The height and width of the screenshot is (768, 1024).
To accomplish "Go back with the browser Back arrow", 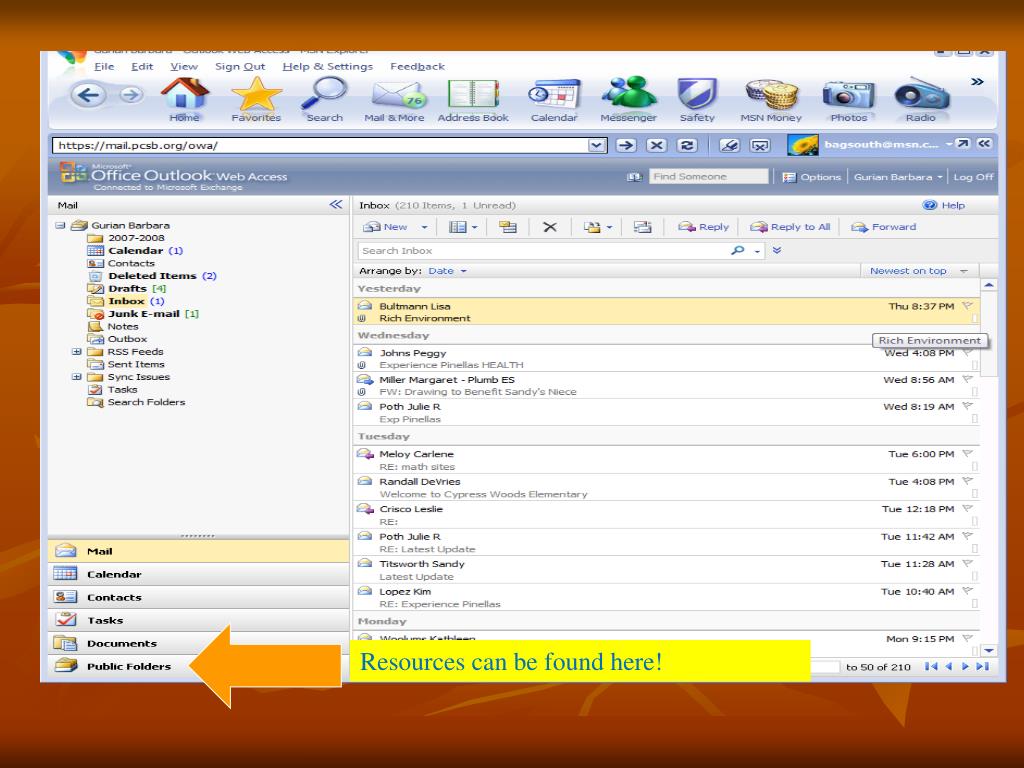I will [88, 95].
